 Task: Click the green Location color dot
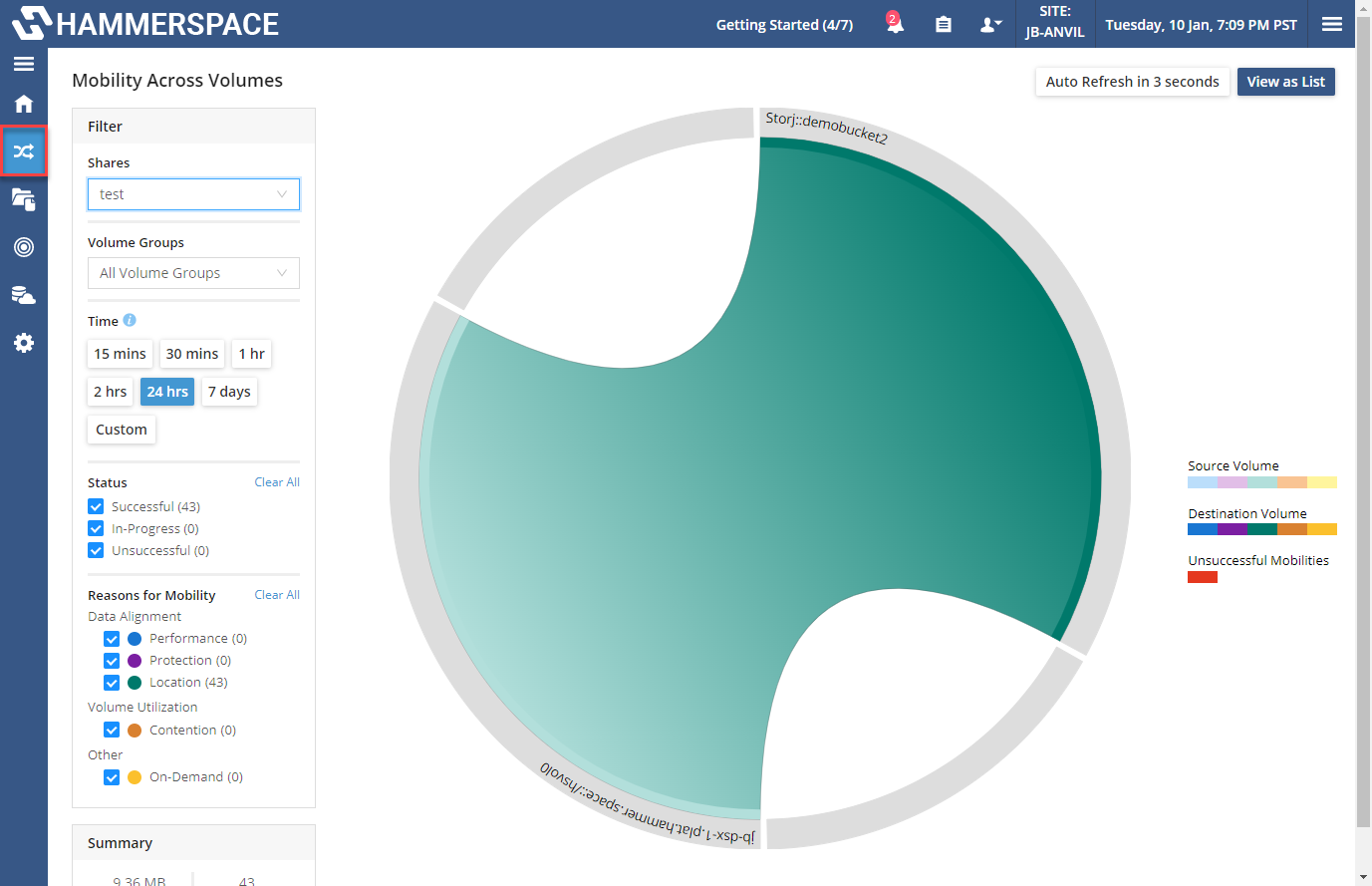[x=135, y=682]
